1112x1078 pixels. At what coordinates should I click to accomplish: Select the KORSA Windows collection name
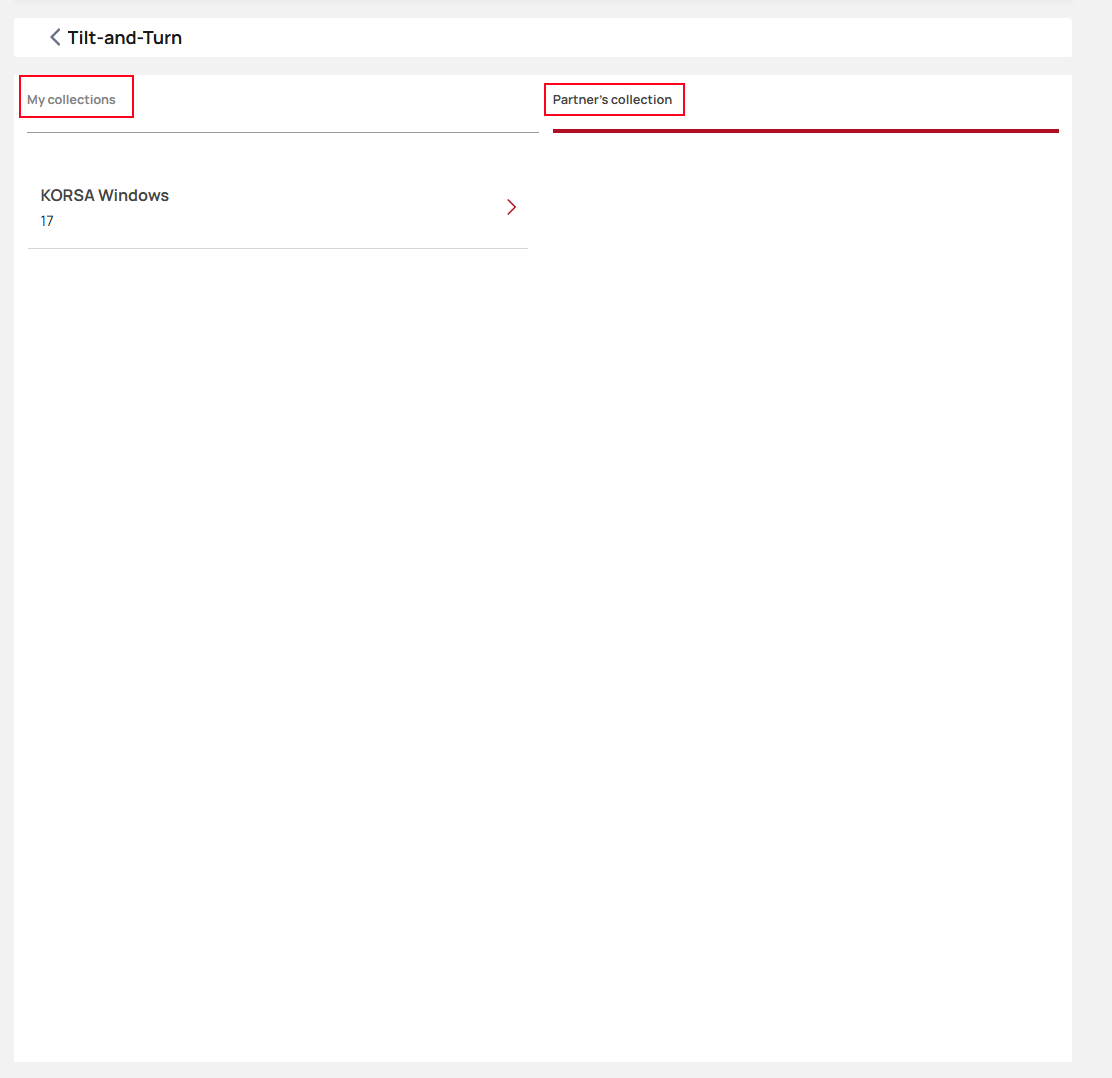[x=104, y=196]
